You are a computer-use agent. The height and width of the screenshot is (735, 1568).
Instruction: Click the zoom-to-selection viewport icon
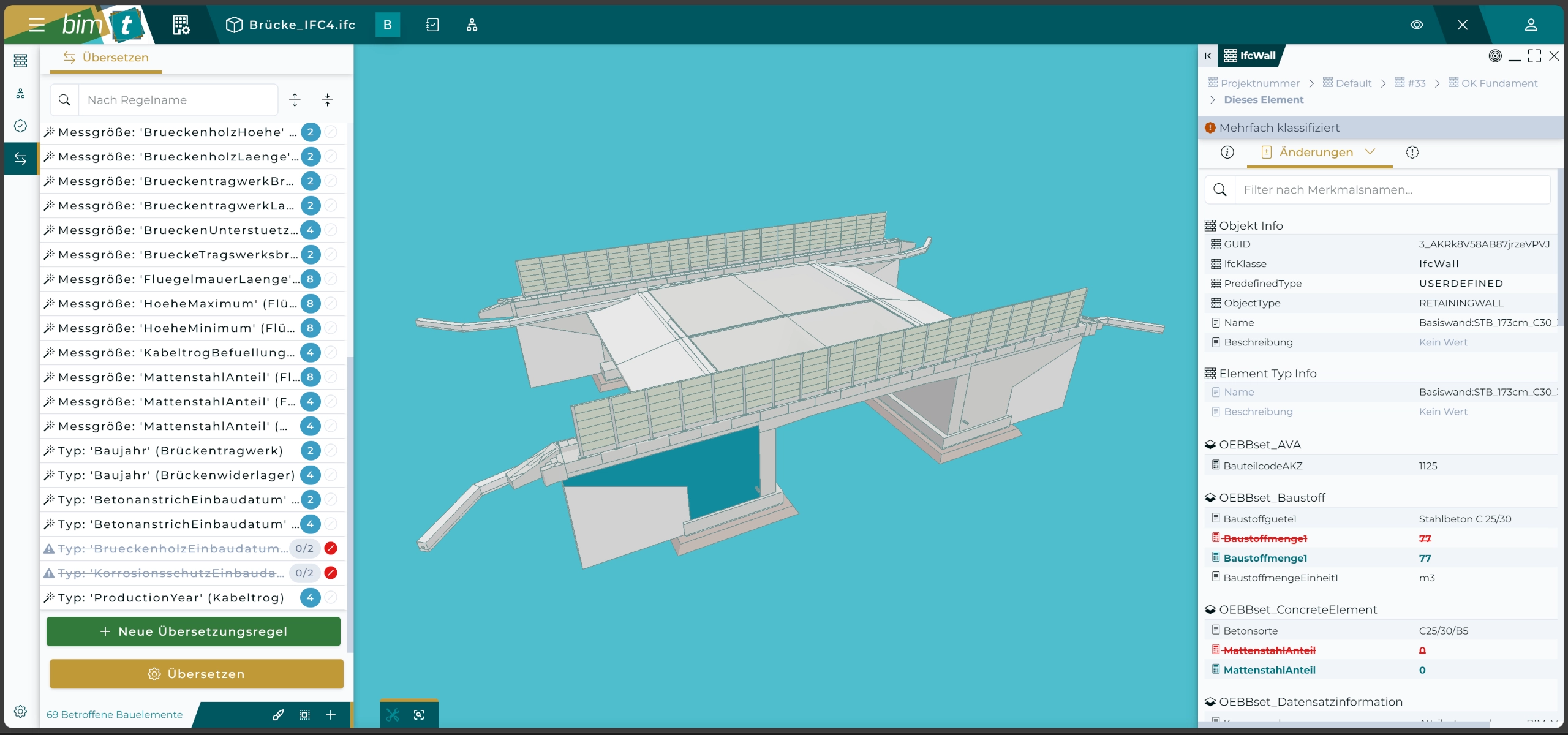click(419, 715)
